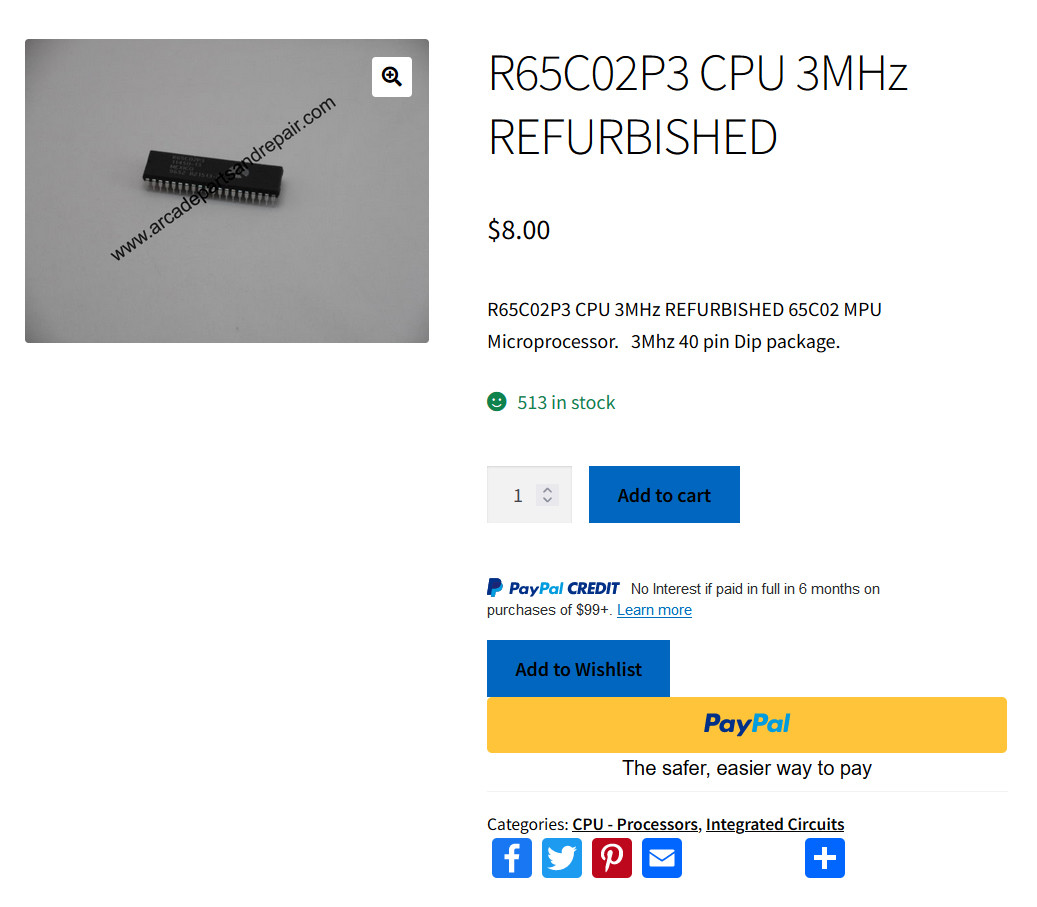Add this item to Wishlist
The height and width of the screenshot is (907, 1037).
(578, 669)
